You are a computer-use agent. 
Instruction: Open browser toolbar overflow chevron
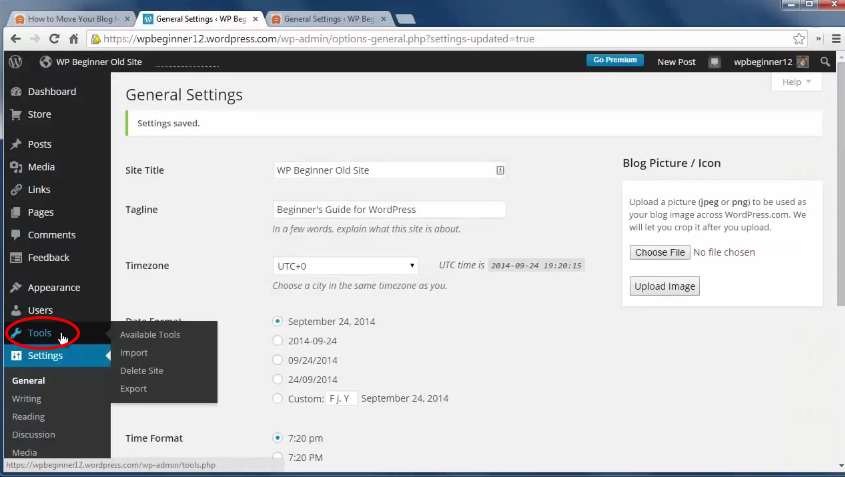click(818, 39)
